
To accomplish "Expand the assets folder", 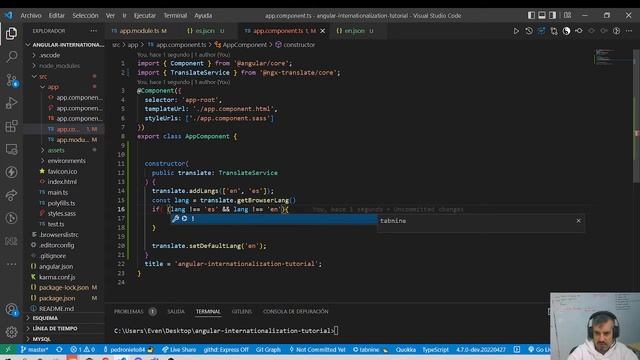I will [64, 150].
